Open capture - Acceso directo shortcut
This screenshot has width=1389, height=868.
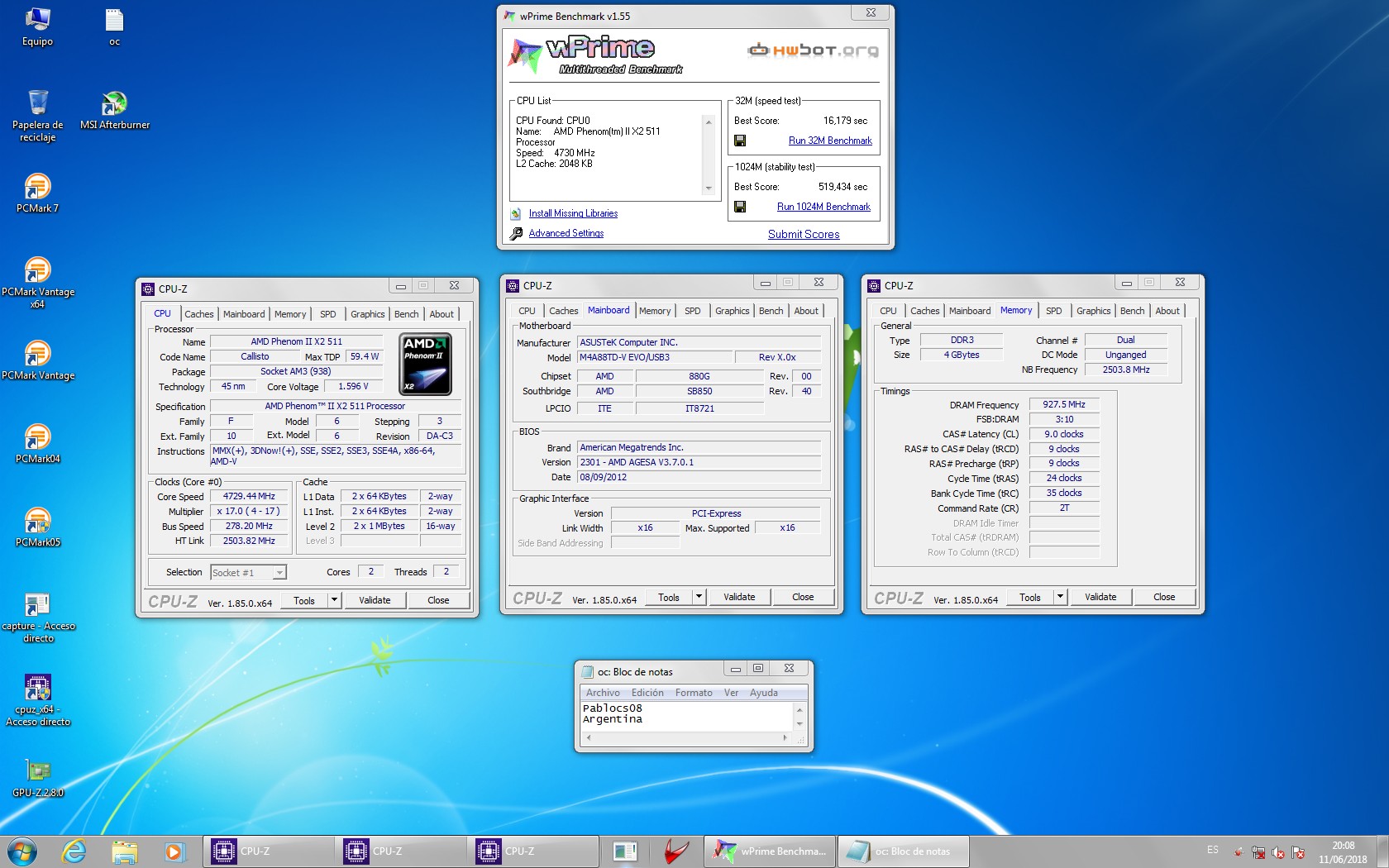click(38, 618)
